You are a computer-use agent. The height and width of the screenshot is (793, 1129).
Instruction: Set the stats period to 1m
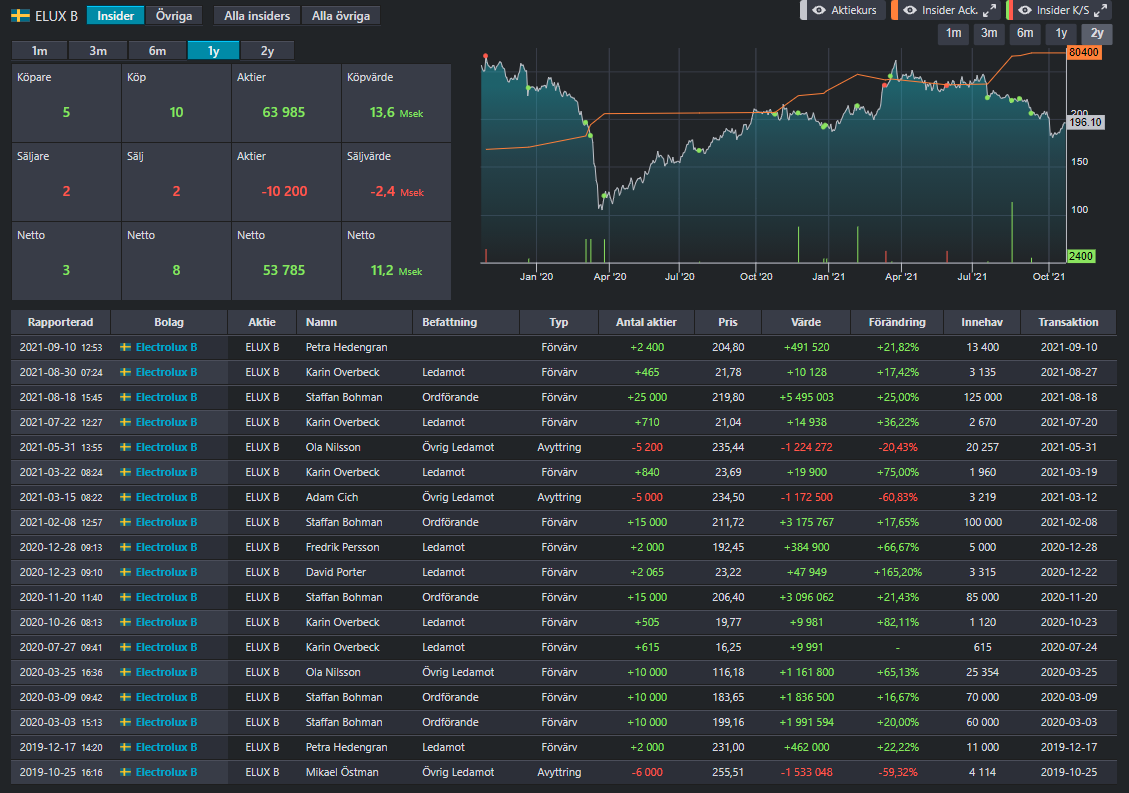40,50
